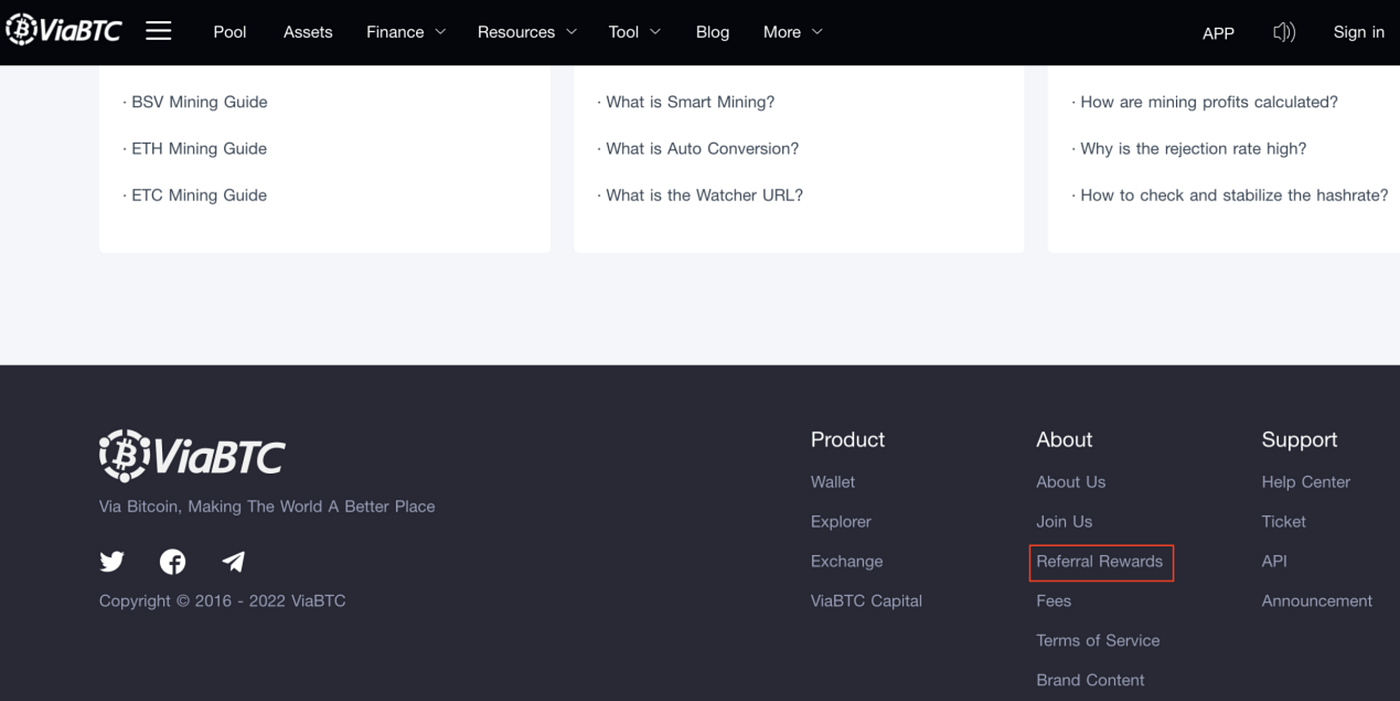The width and height of the screenshot is (1400, 701).
Task: Open Join Us footer link
Action: tap(1064, 522)
